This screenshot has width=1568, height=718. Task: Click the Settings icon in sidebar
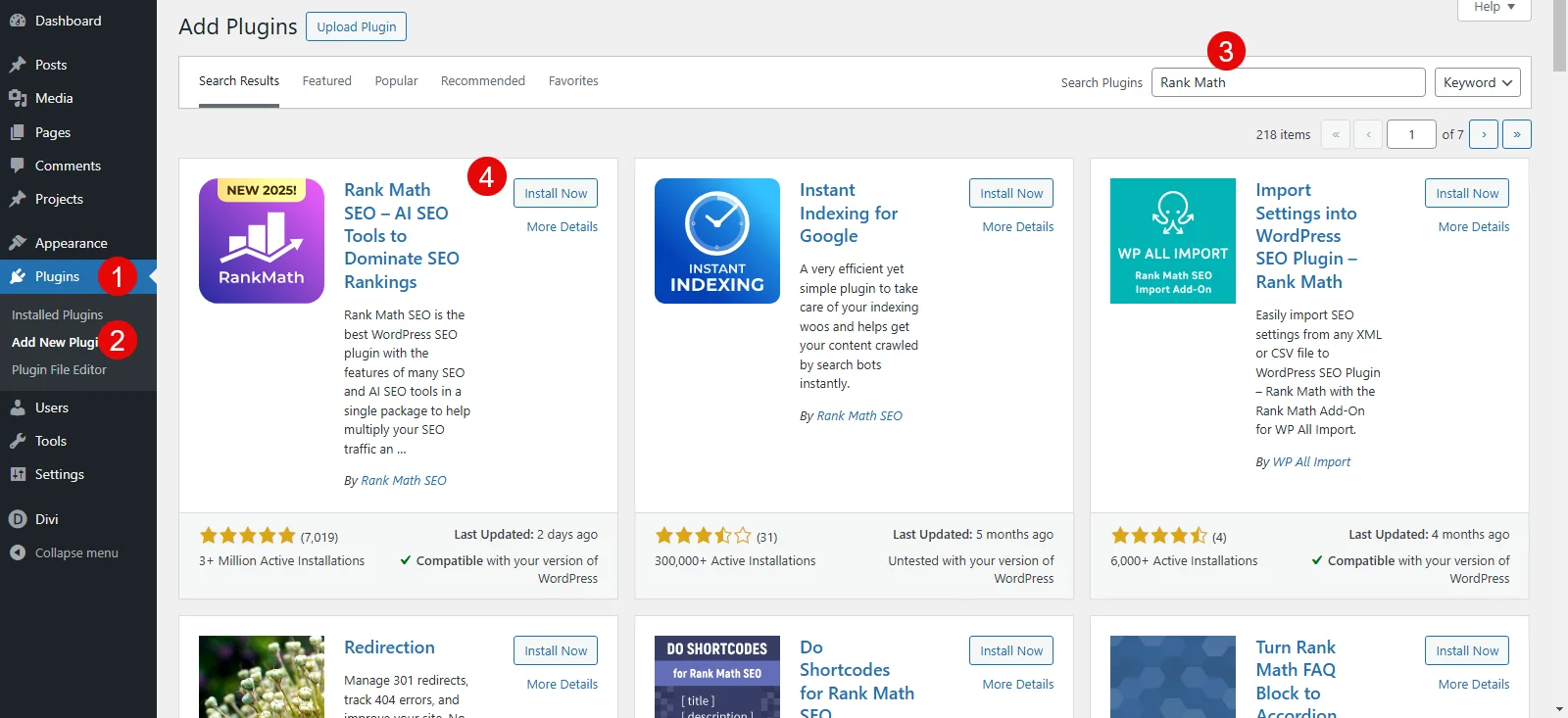click(x=18, y=474)
